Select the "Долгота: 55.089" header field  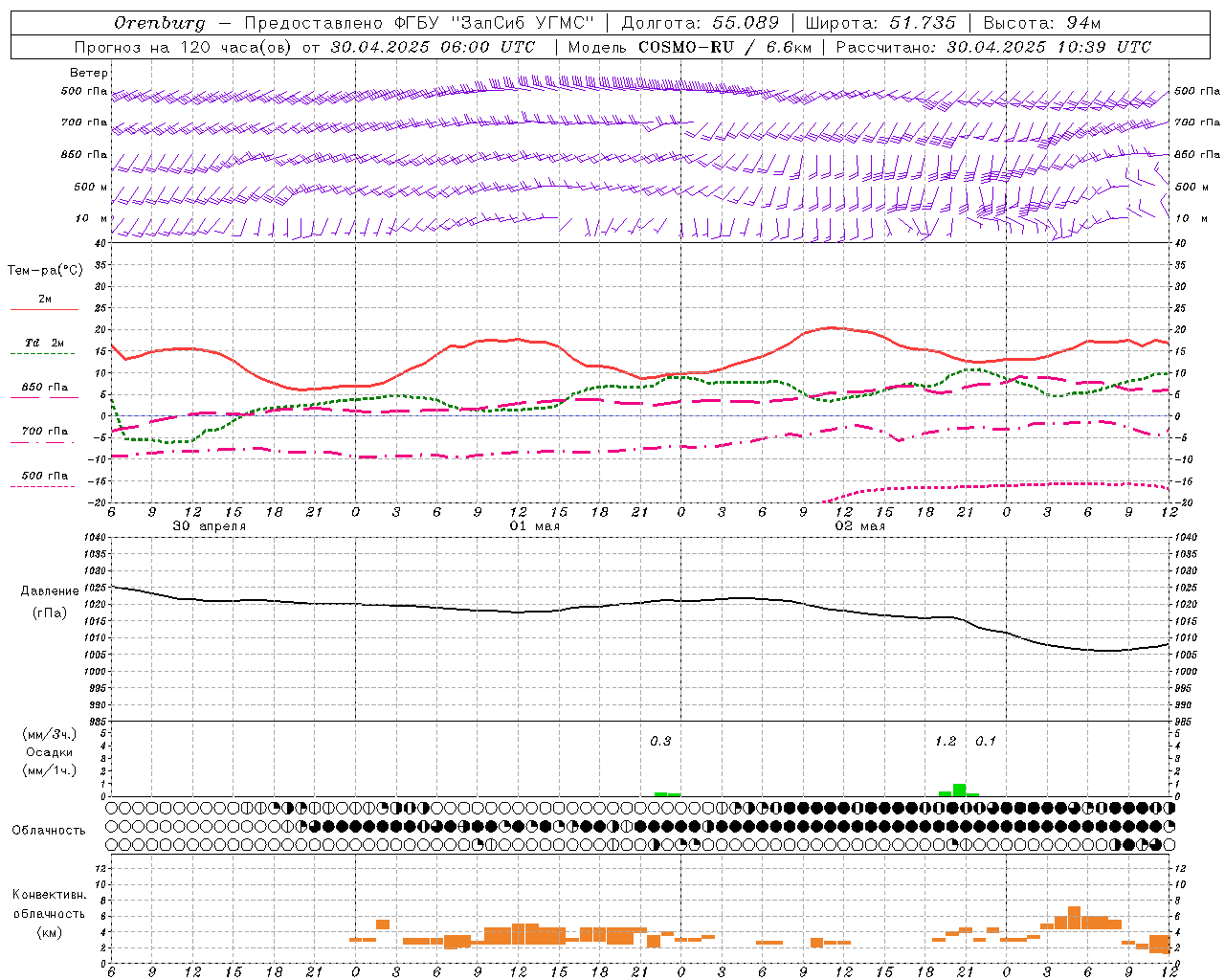[x=700, y=22]
